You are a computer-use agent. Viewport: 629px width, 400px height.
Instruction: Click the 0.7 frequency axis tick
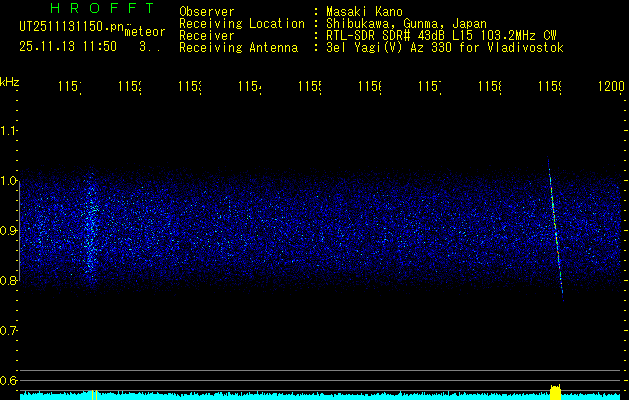[9, 330]
